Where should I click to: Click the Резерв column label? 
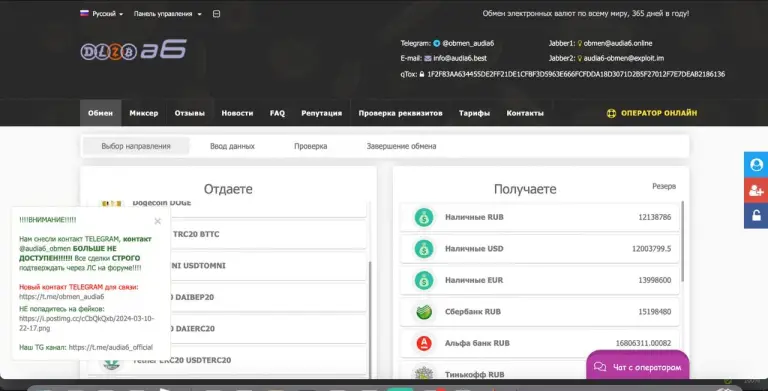click(x=664, y=186)
